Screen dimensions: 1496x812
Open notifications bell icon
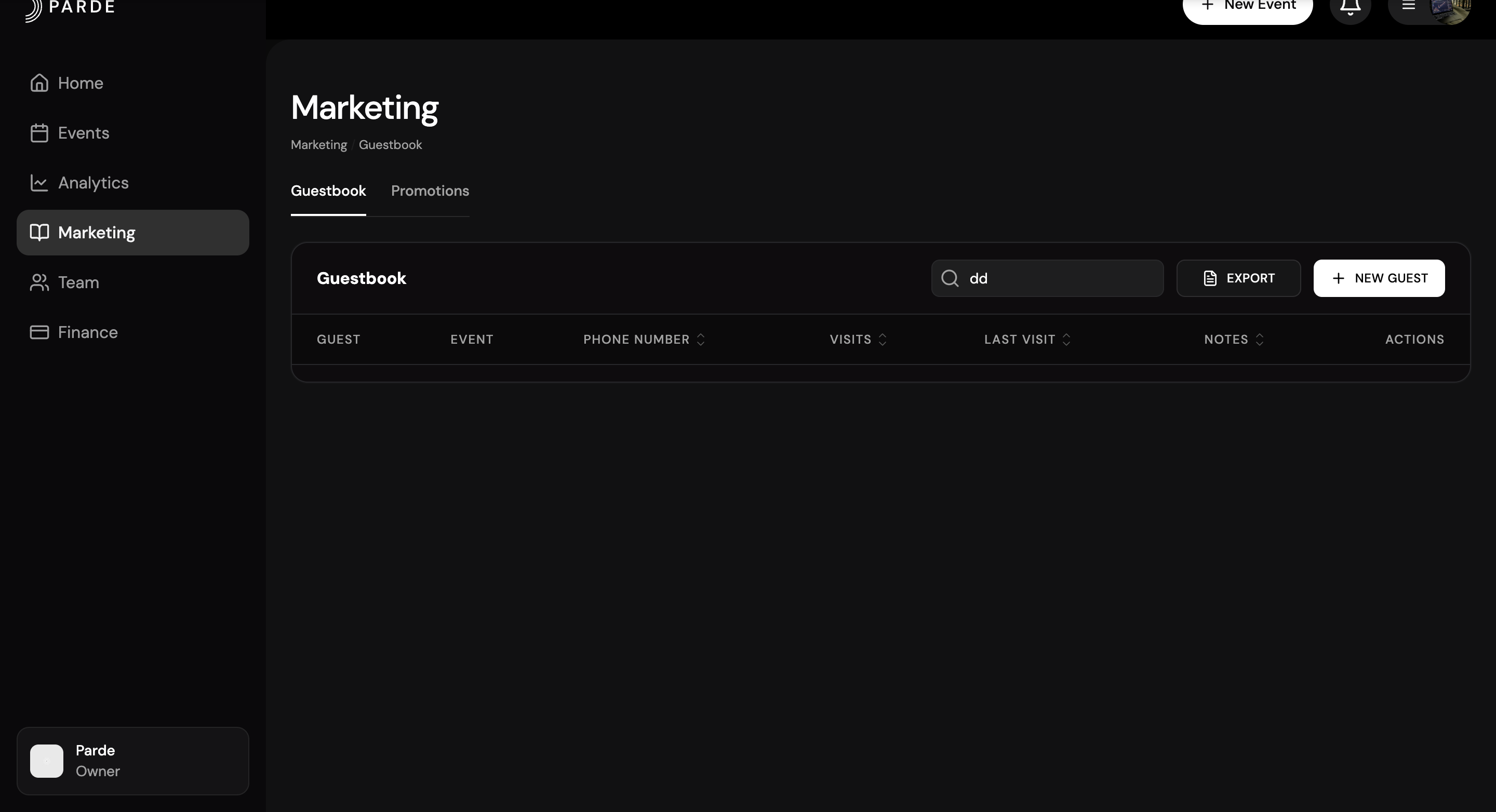coord(1350,7)
